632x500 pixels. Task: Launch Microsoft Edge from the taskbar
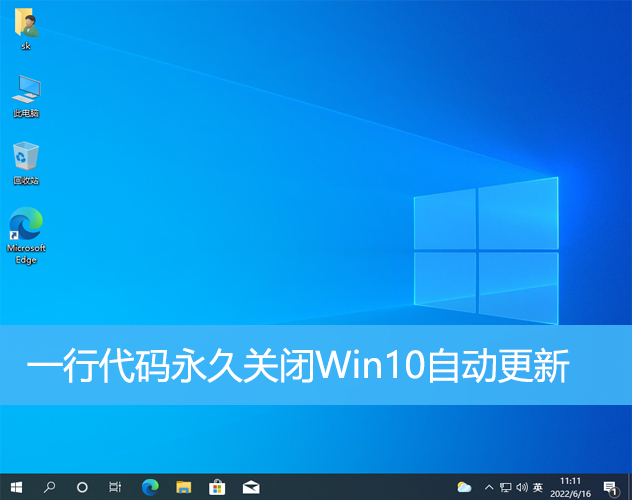click(150, 487)
